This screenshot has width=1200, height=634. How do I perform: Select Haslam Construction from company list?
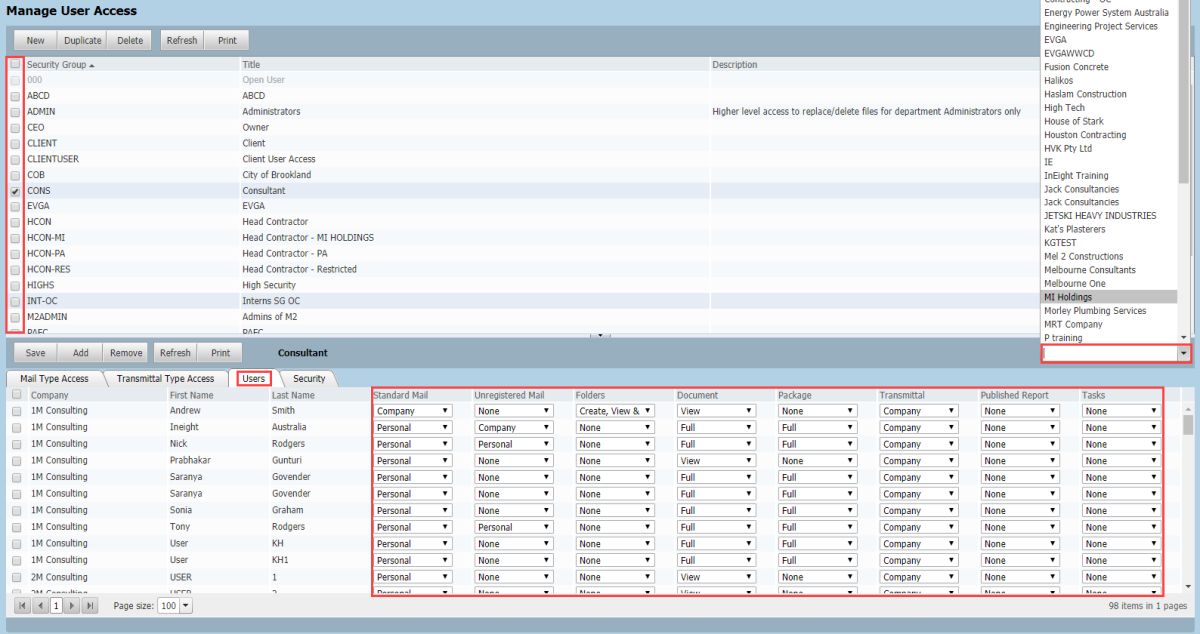pyautogui.click(x=1110, y=94)
